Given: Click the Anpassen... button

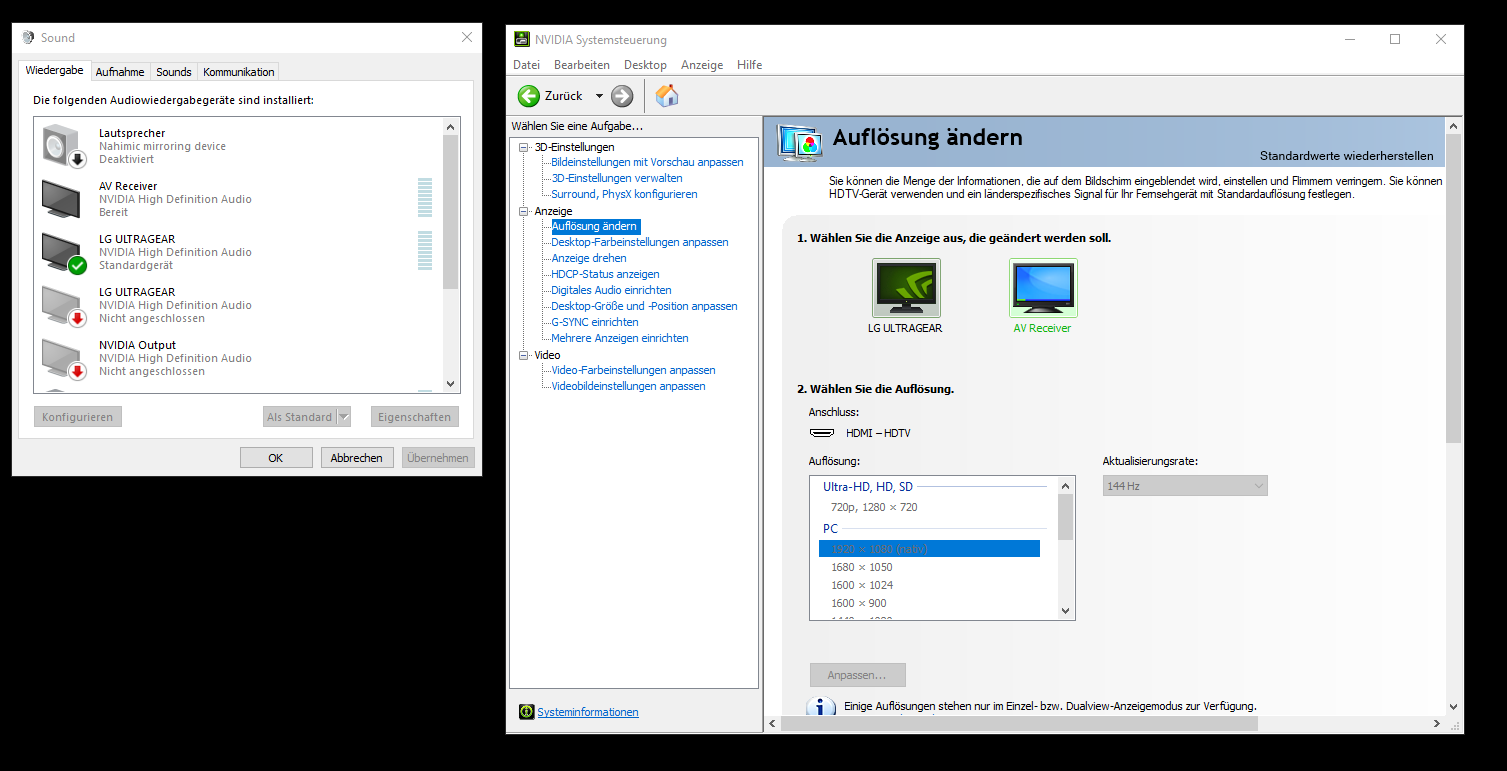Looking at the screenshot, I should pos(858,675).
